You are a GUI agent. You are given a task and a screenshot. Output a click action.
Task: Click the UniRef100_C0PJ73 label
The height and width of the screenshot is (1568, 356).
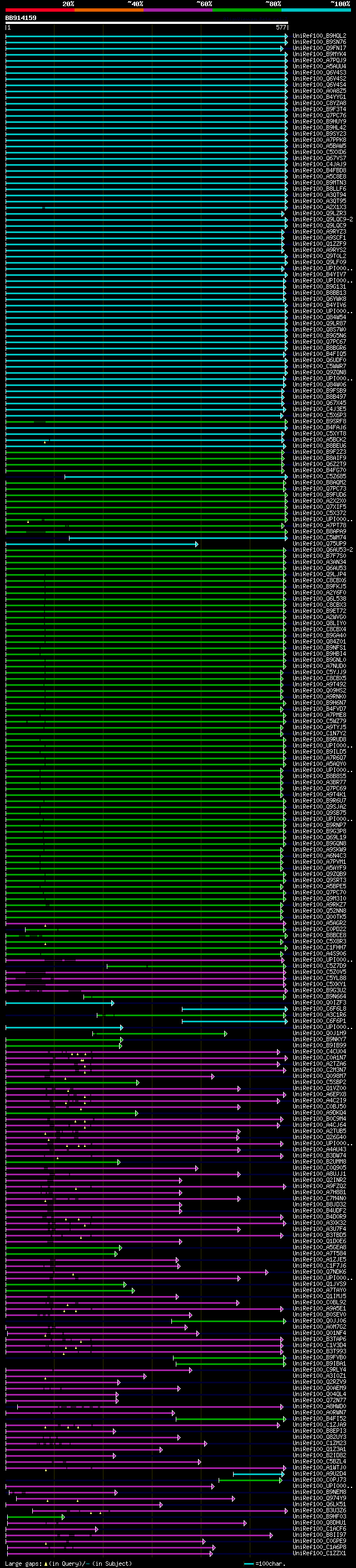pos(319,1480)
